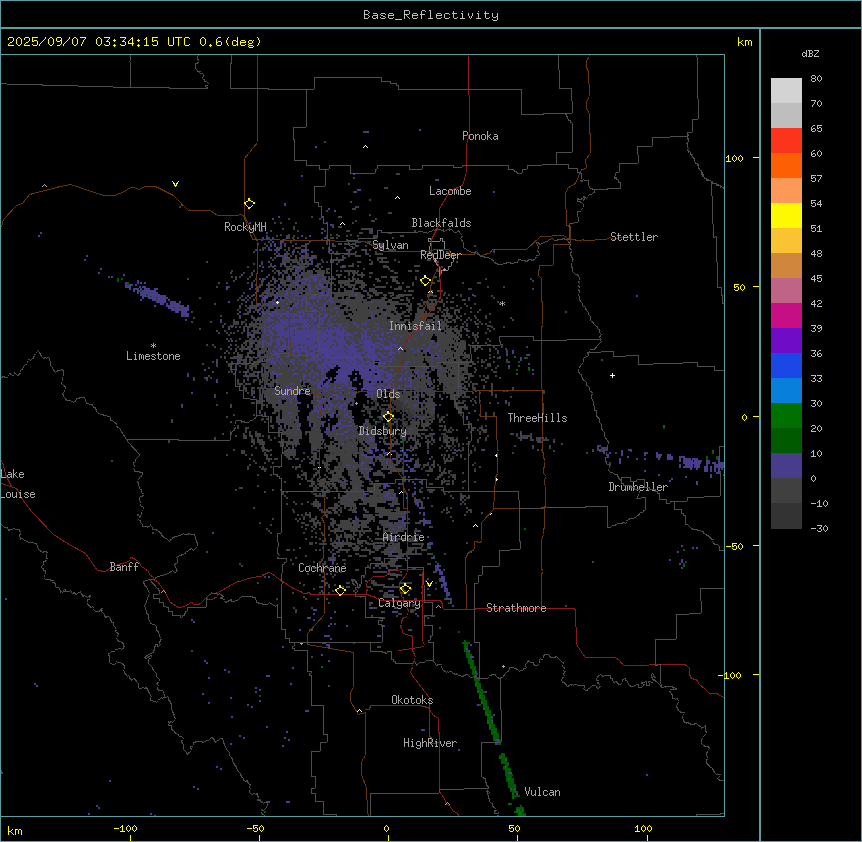Image resolution: width=862 pixels, height=842 pixels.
Task: Click the yellow diamond marker near Didsbury
Action: pos(388,417)
